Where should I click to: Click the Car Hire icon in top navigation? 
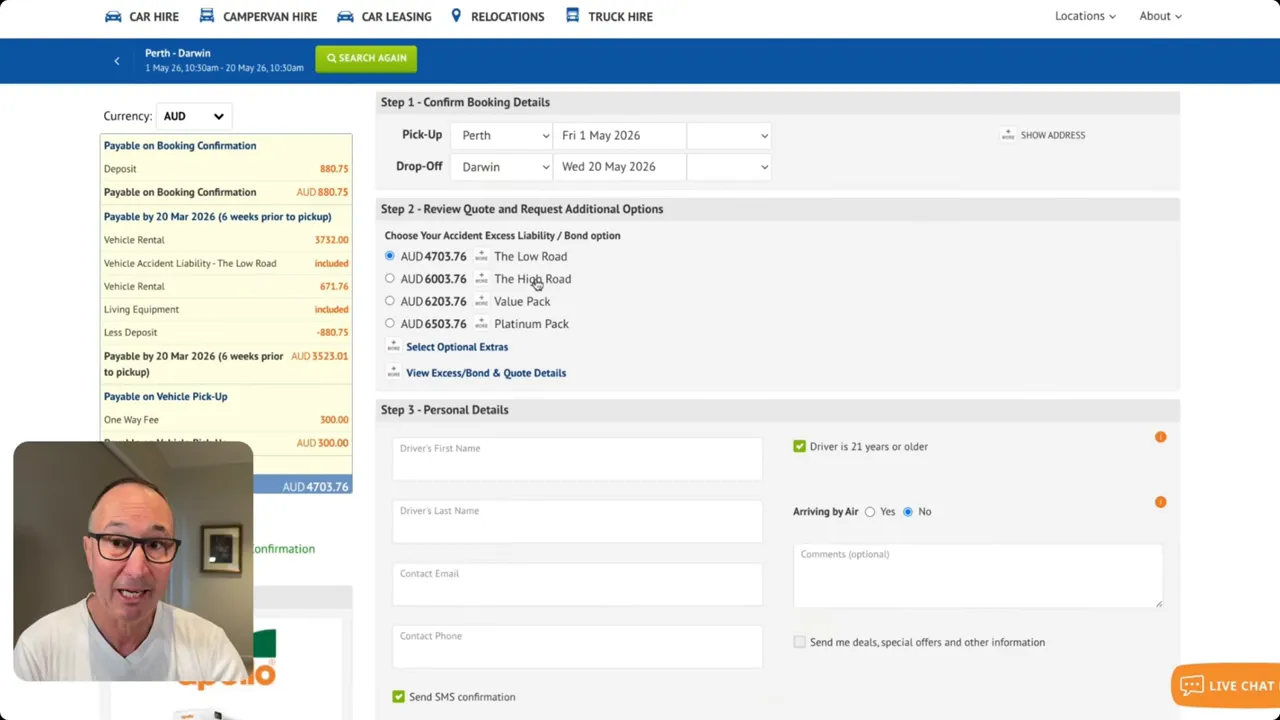[x=113, y=16]
